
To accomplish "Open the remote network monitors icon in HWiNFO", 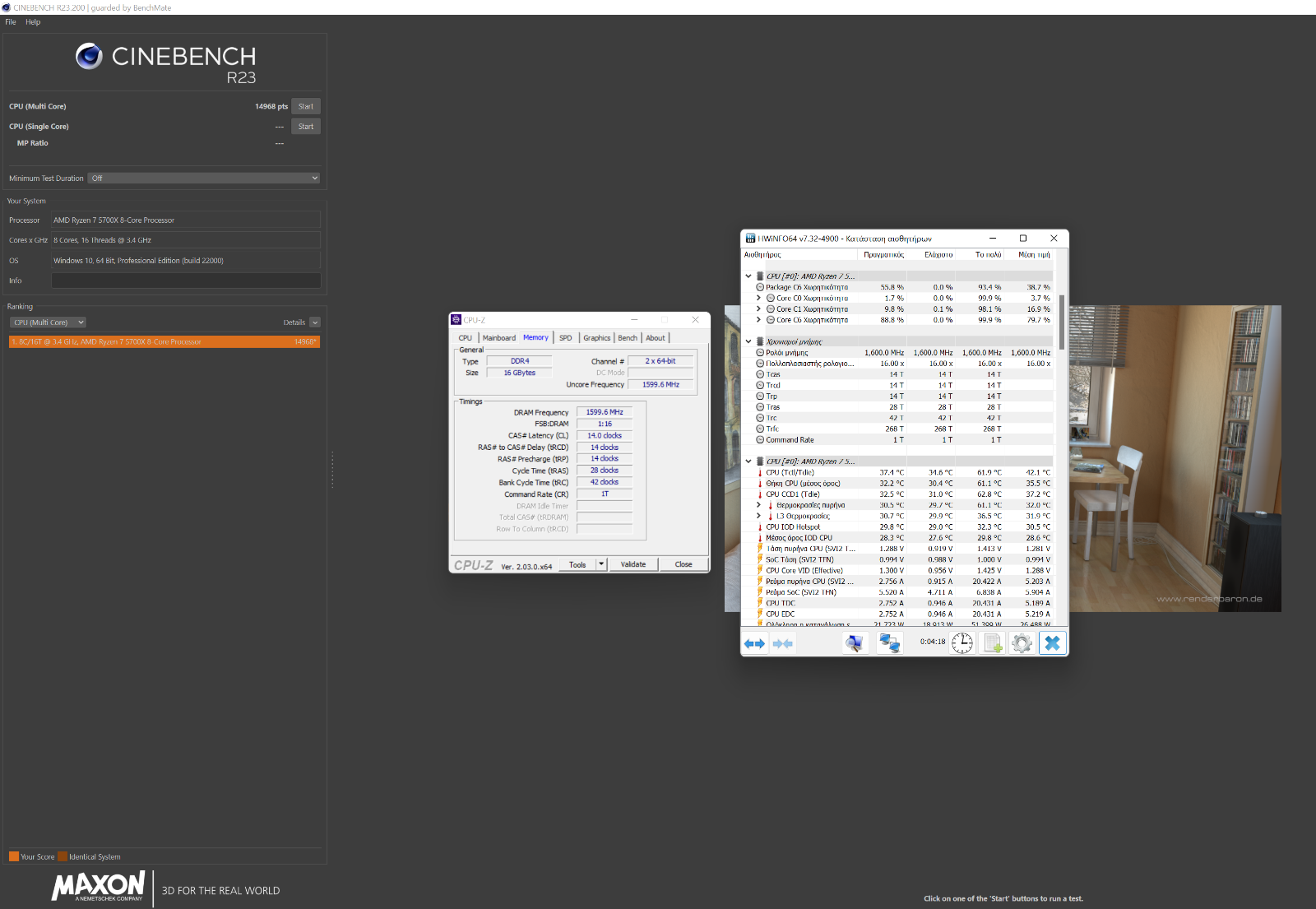I will (889, 643).
